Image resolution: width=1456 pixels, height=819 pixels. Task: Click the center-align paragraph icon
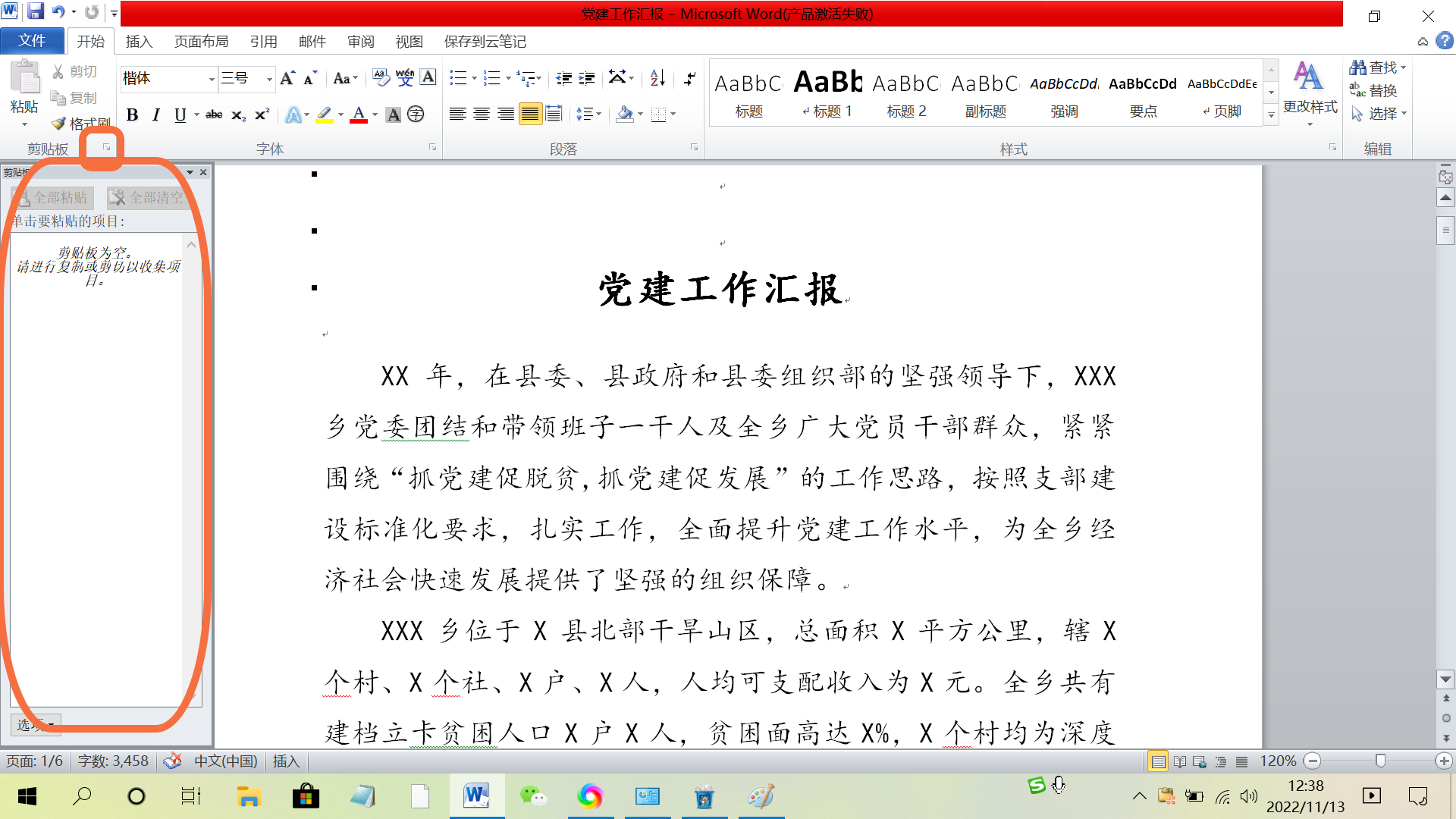click(x=482, y=115)
